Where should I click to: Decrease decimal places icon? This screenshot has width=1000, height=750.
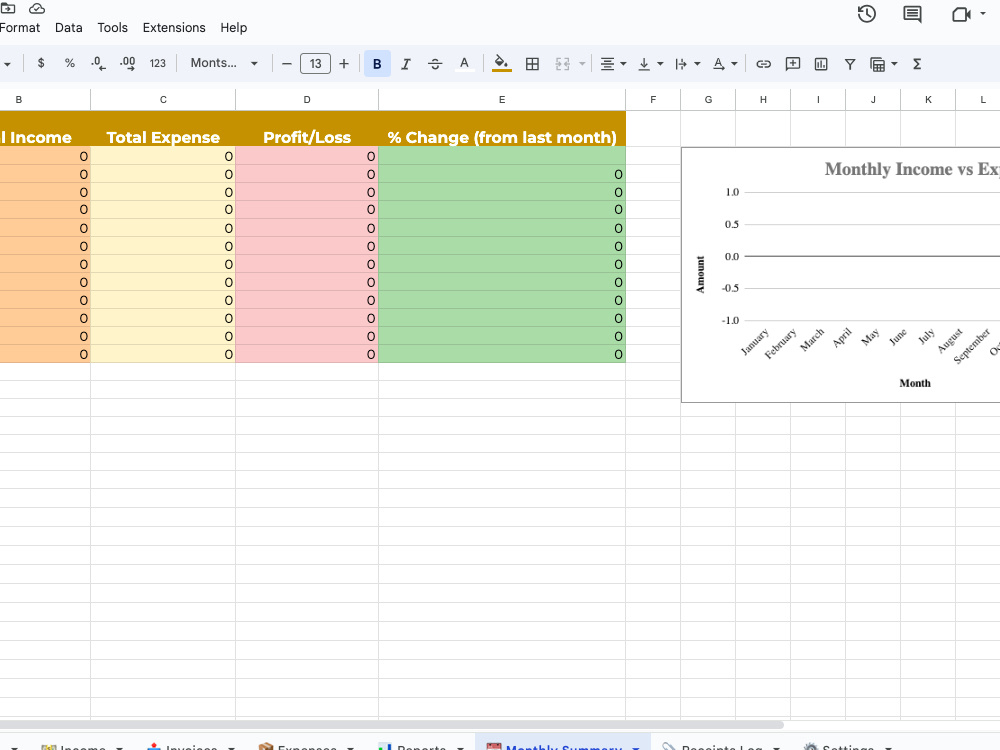click(x=98, y=63)
